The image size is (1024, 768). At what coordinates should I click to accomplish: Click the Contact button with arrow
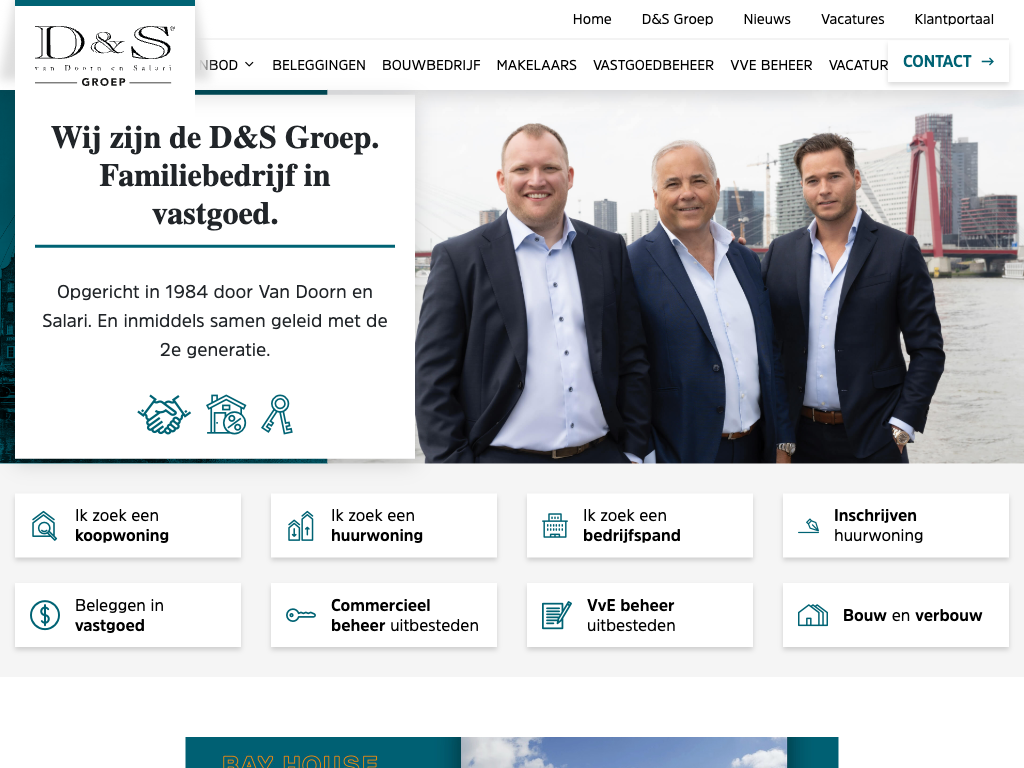(948, 61)
